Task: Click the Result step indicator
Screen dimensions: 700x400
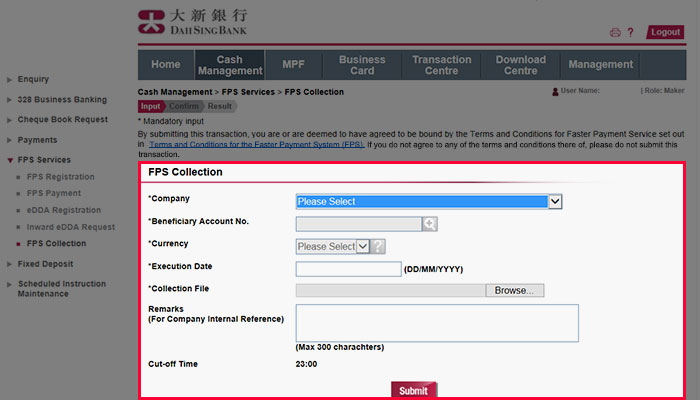Action: [220, 106]
